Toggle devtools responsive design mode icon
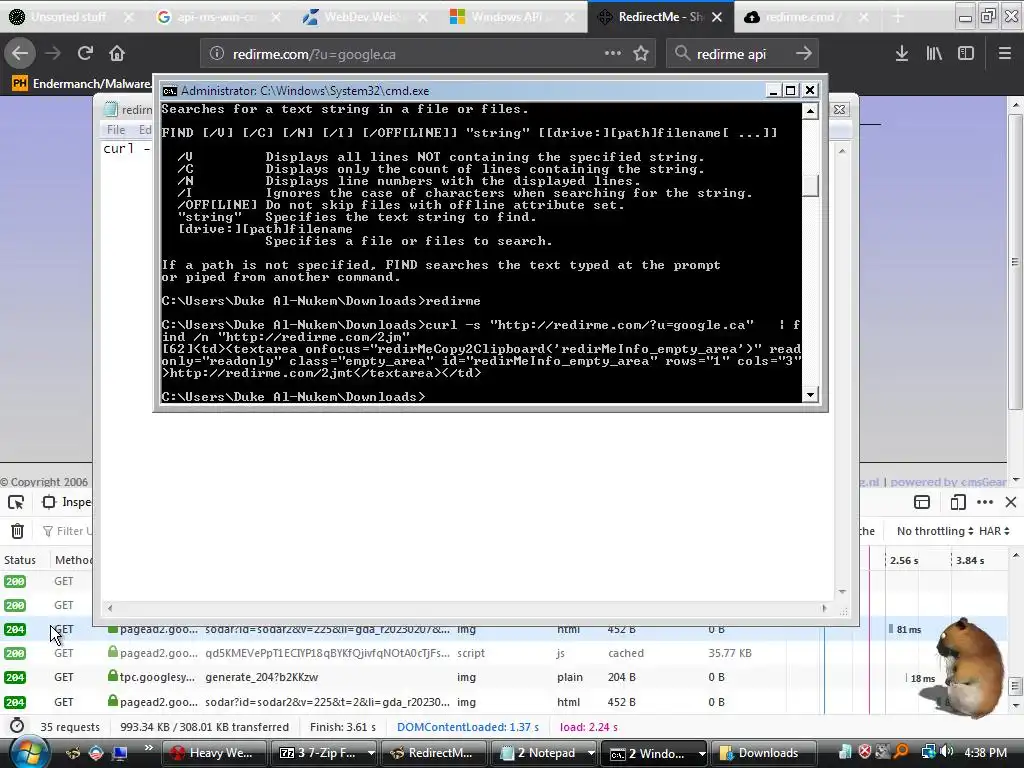1024x768 pixels. coord(957,502)
